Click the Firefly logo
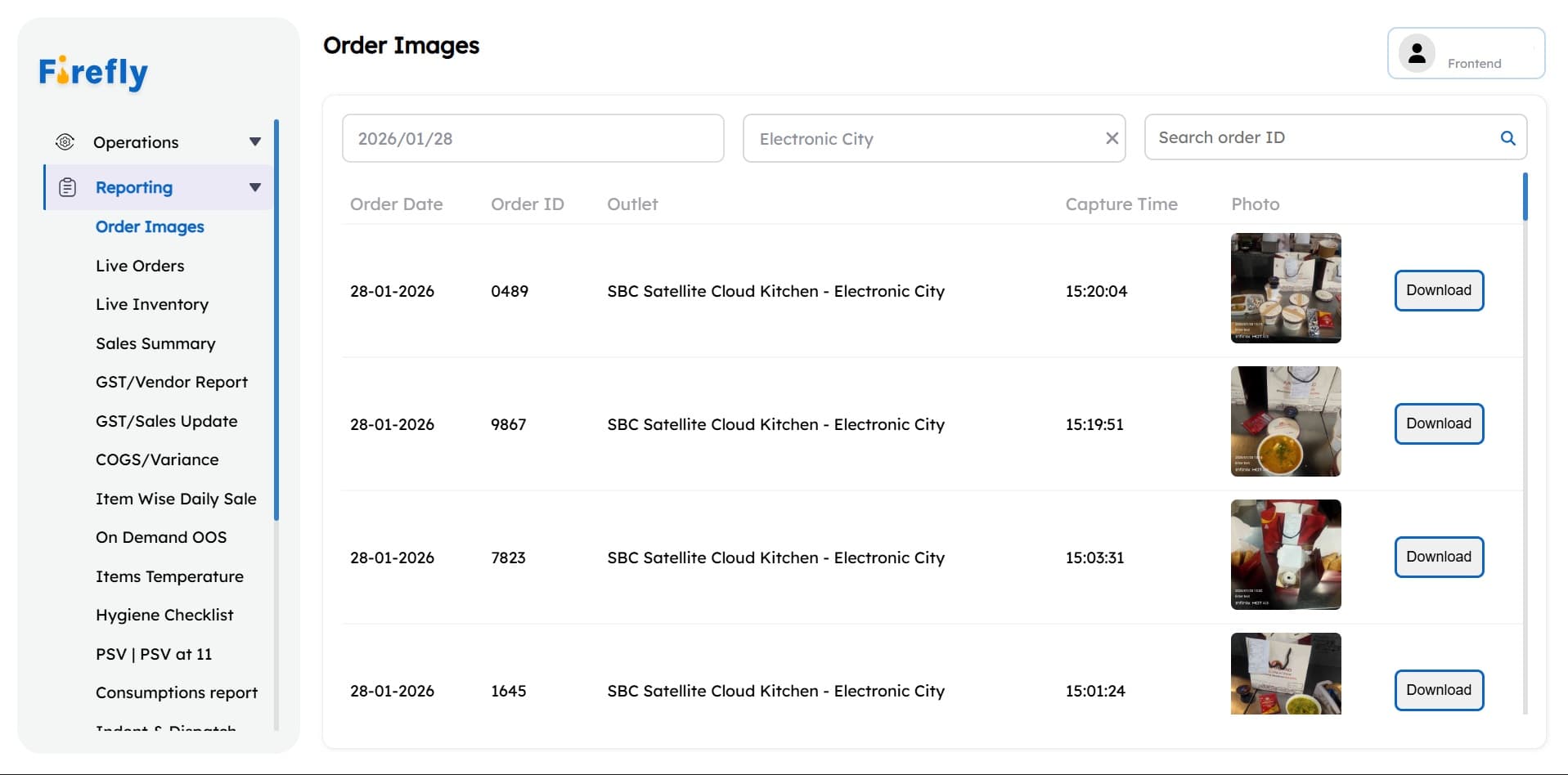Screen dimensions: 1568x775 point(92,72)
